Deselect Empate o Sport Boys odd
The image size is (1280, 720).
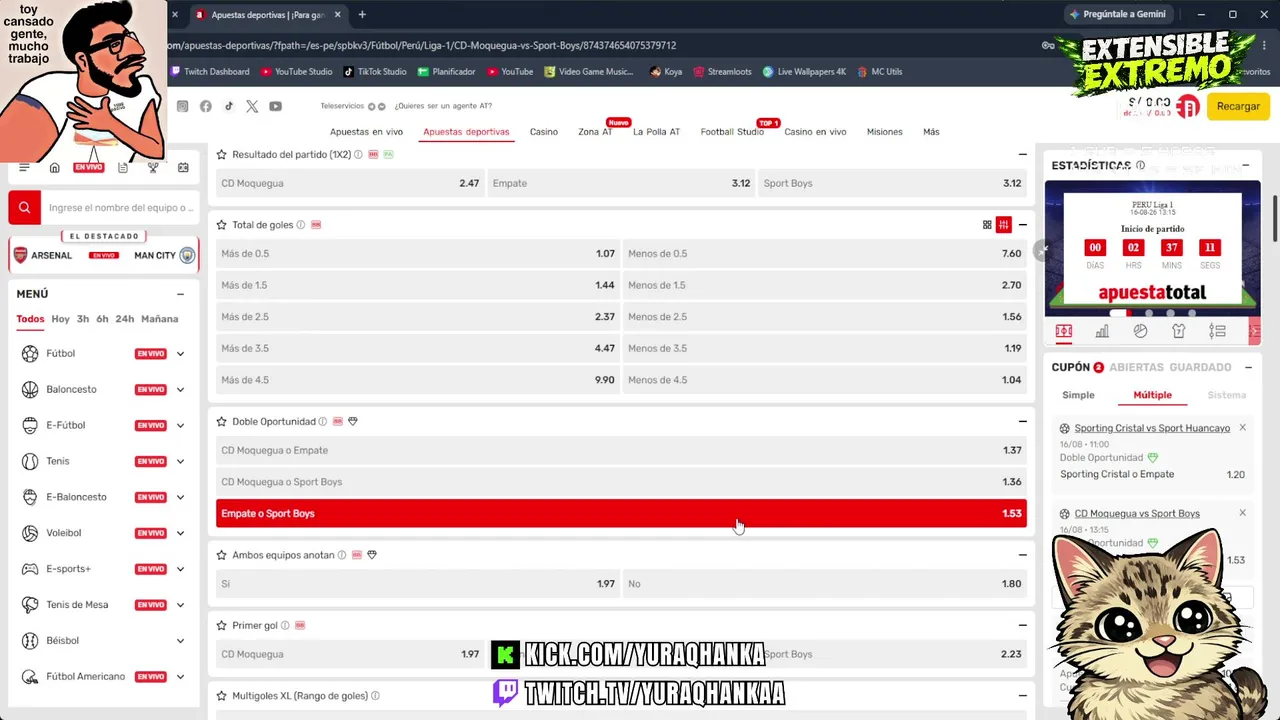621,514
